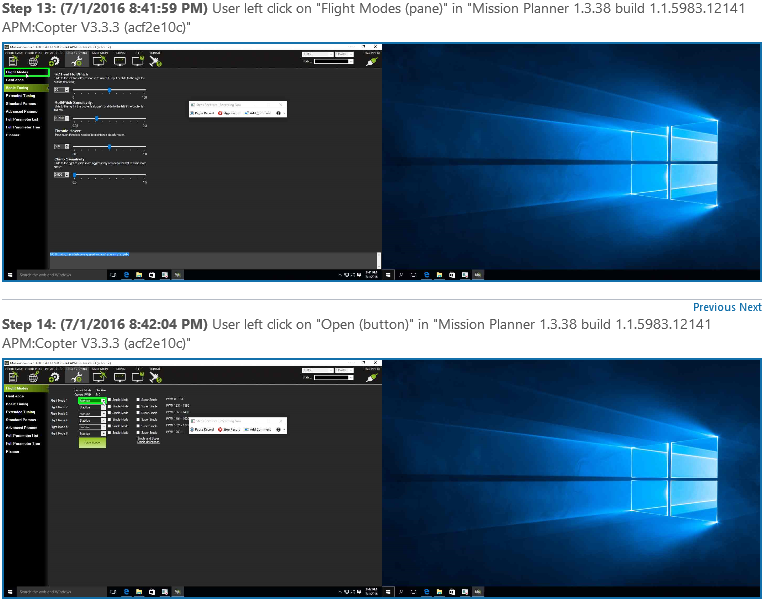Click Connect plug icon in Step 13 screenshot

[372, 62]
